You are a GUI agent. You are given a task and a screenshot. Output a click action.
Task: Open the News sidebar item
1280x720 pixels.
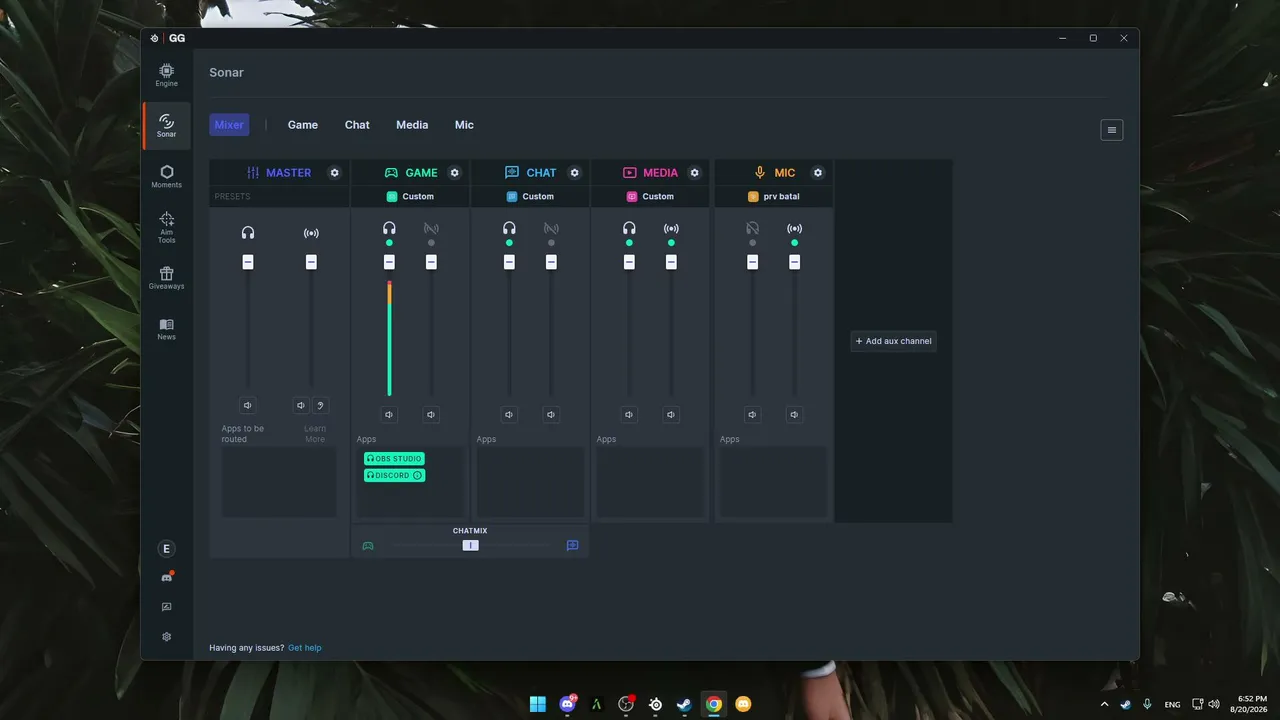pos(166,329)
